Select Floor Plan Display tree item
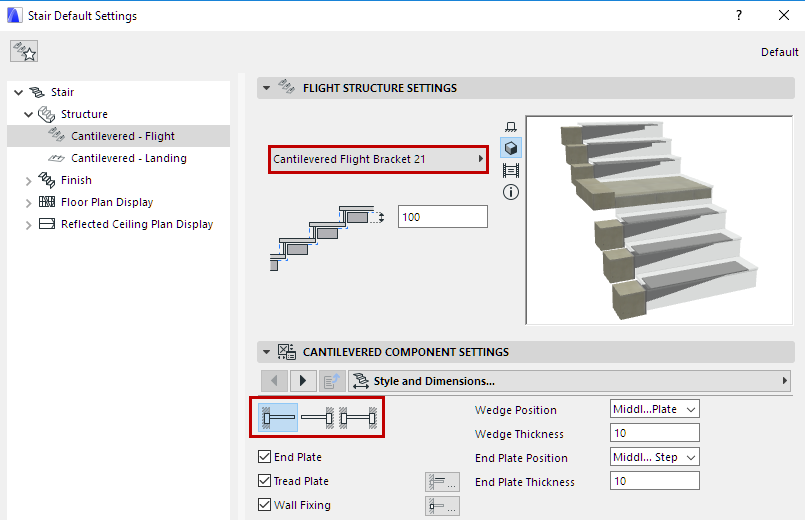The width and height of the screenshot is (805, 520). (x=107, y=202)
